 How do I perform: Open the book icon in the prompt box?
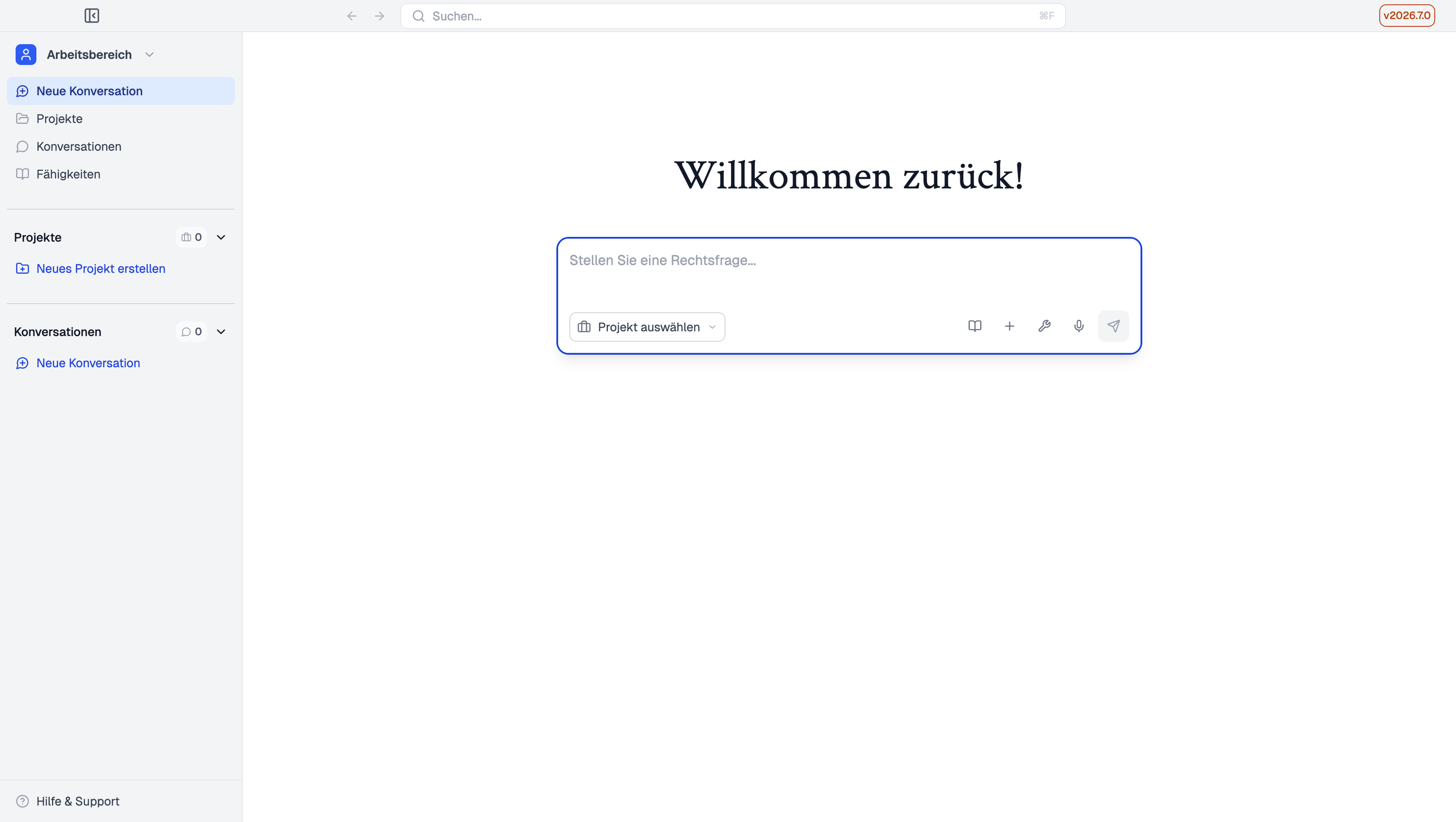click(974, 326)
